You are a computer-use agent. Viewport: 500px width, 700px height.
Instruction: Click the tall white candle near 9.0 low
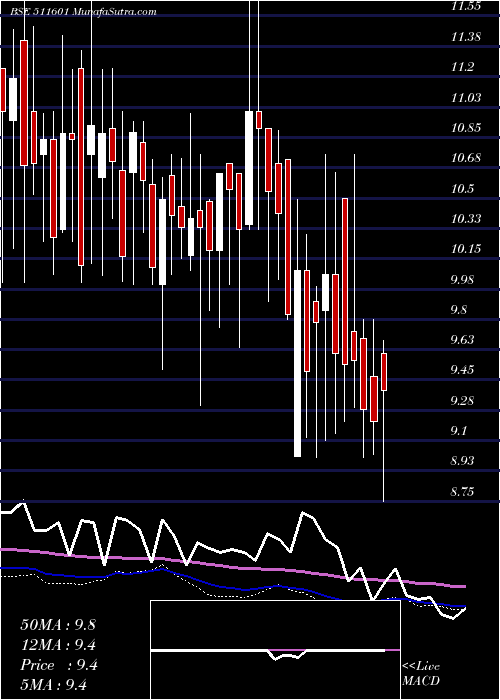(297, 363)
